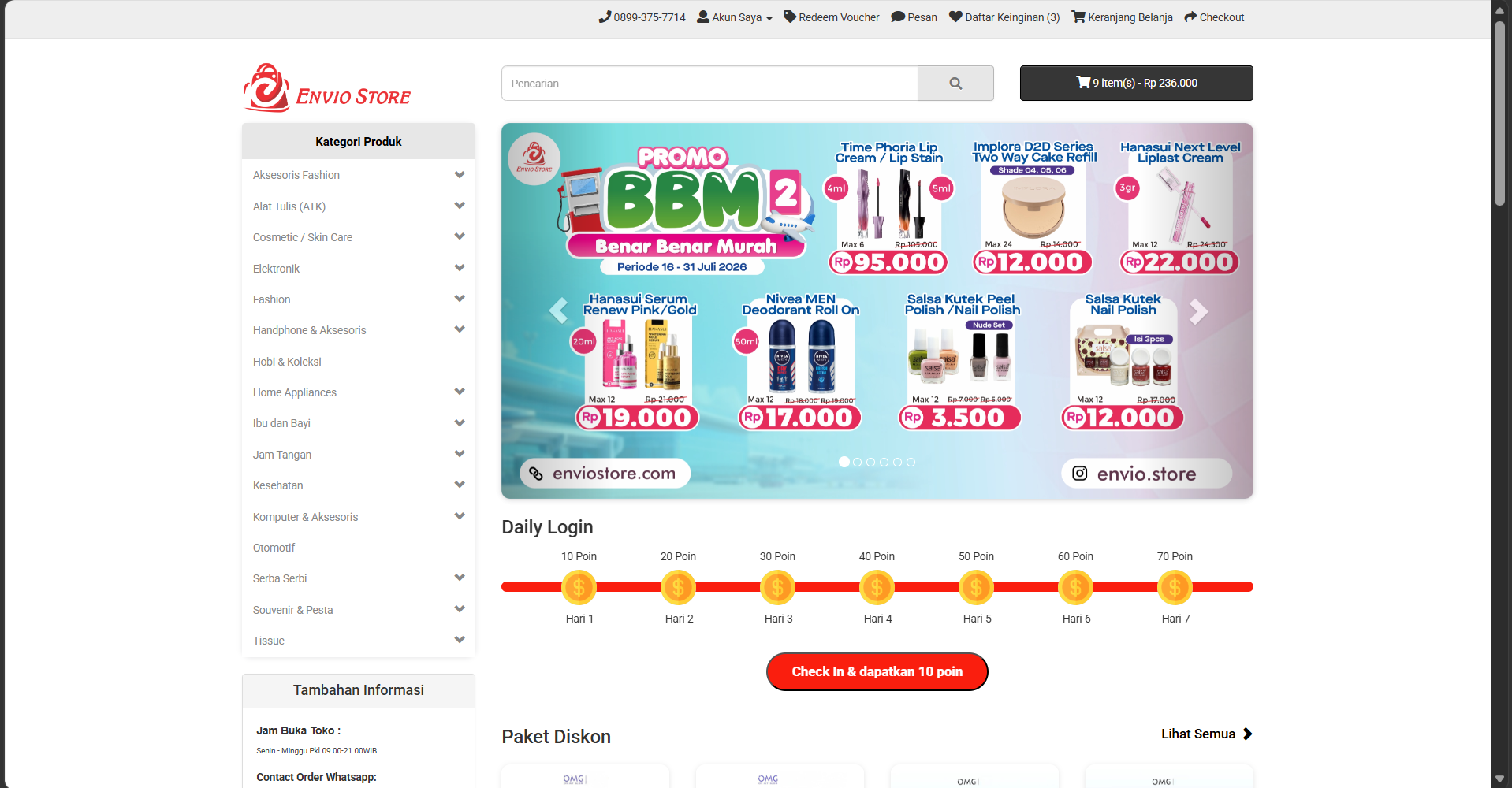Image resolution: width=1512 pixels, height=788 pixels.
Task: Open Otomotif category
Action: pos(274,548)
